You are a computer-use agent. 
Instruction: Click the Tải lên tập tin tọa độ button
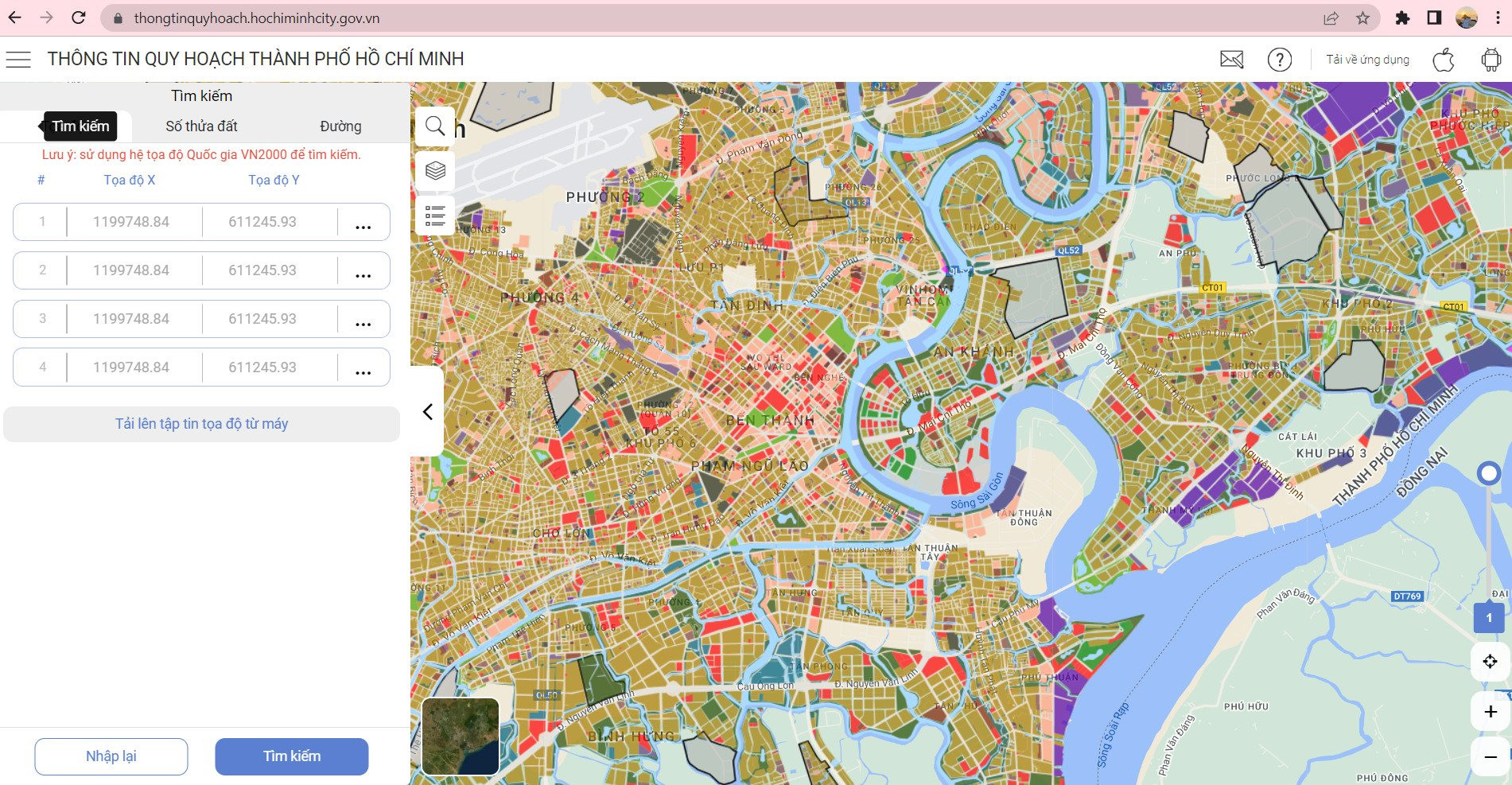201,424
